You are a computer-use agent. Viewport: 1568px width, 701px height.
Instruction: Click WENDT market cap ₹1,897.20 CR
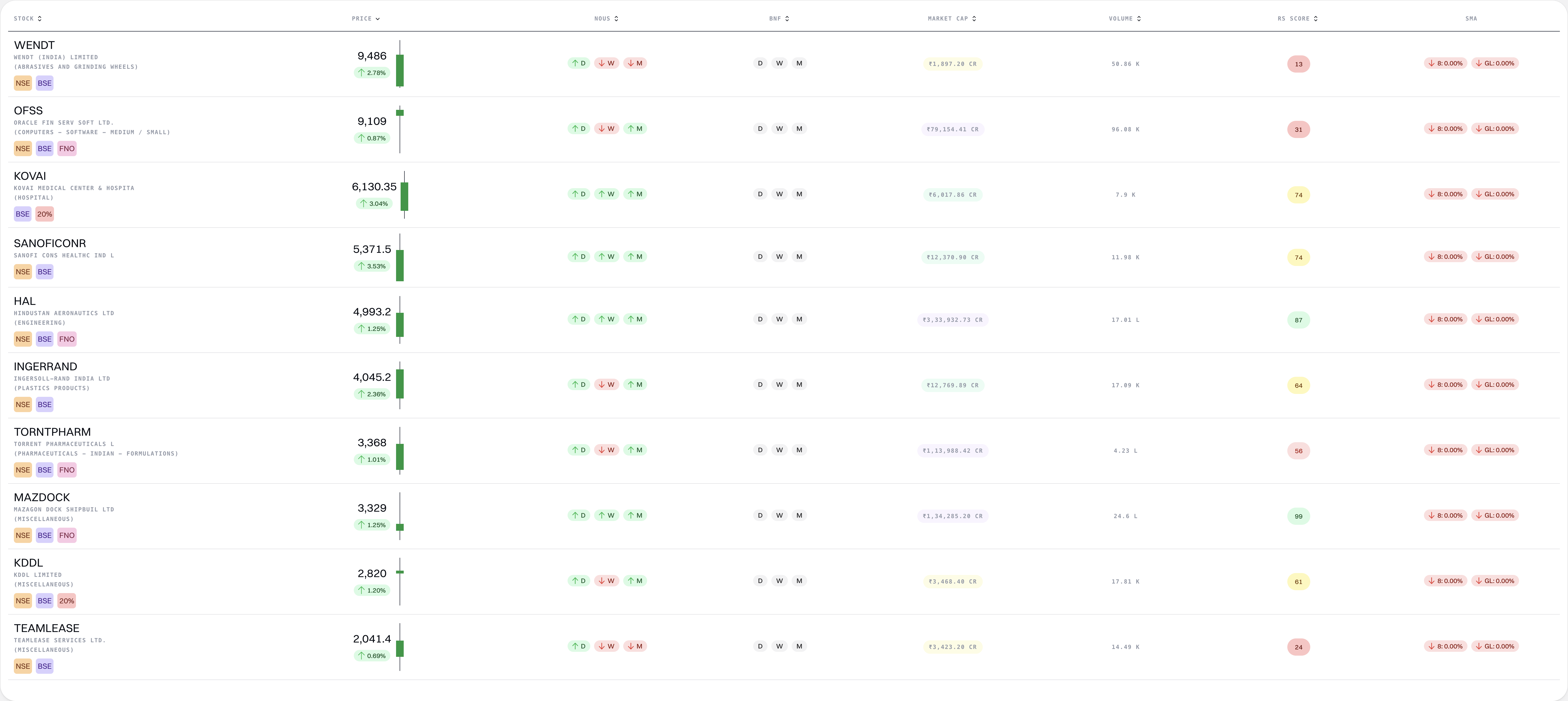coord(953,64)
